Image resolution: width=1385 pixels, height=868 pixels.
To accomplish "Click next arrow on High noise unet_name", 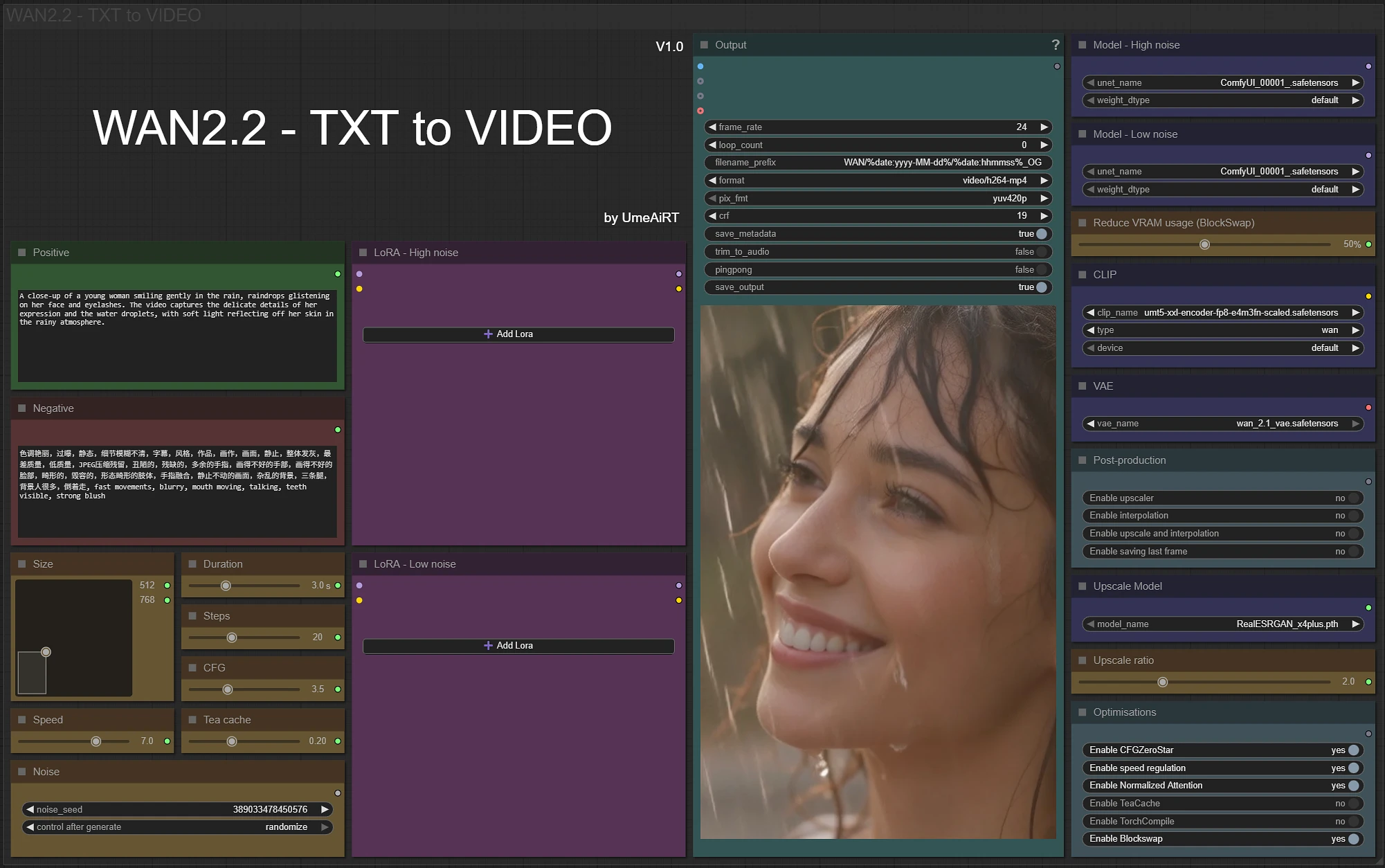I will (x=1355, y=82).
